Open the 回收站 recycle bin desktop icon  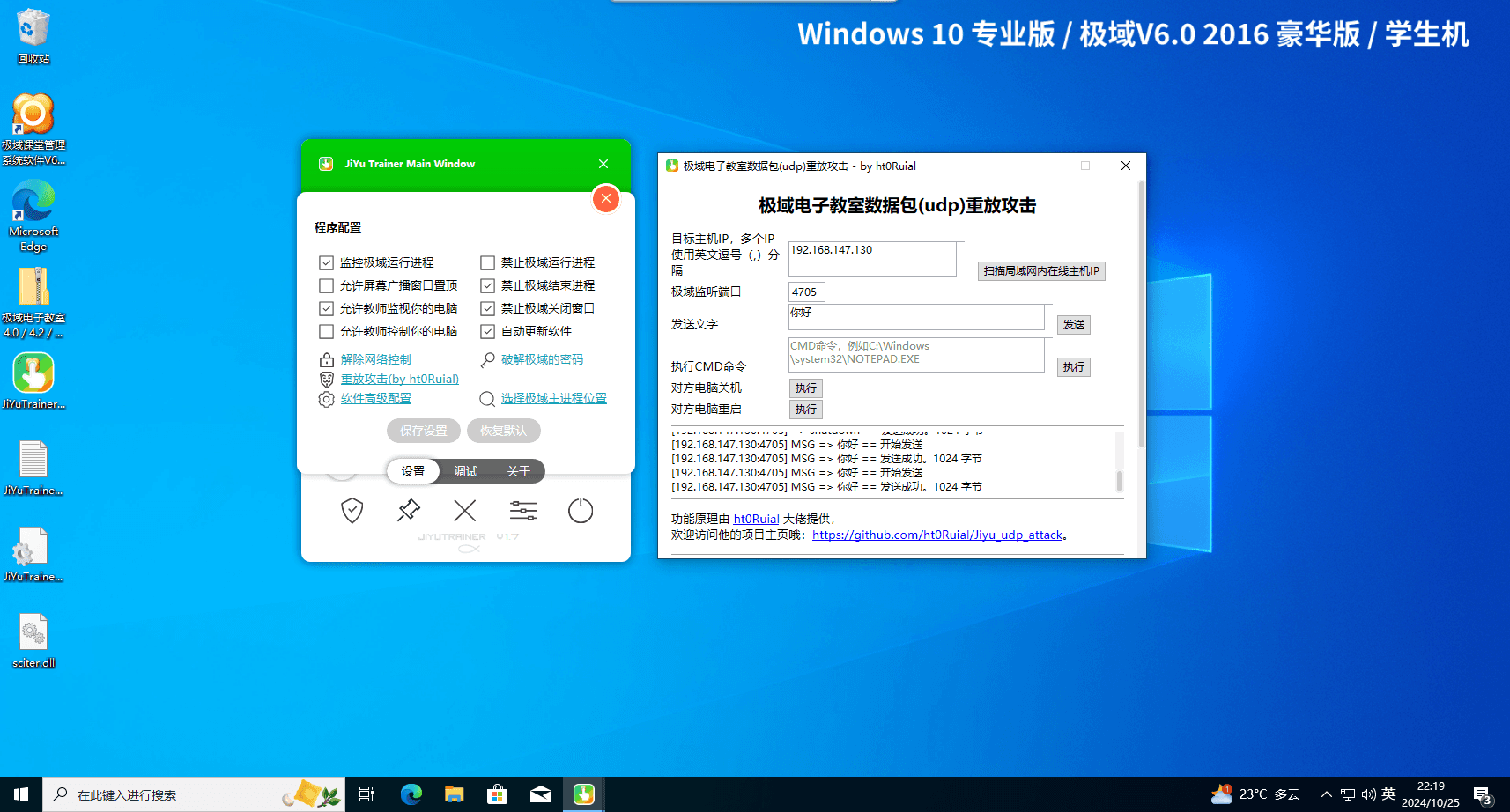pyautogui.click(x=33, y=36)
